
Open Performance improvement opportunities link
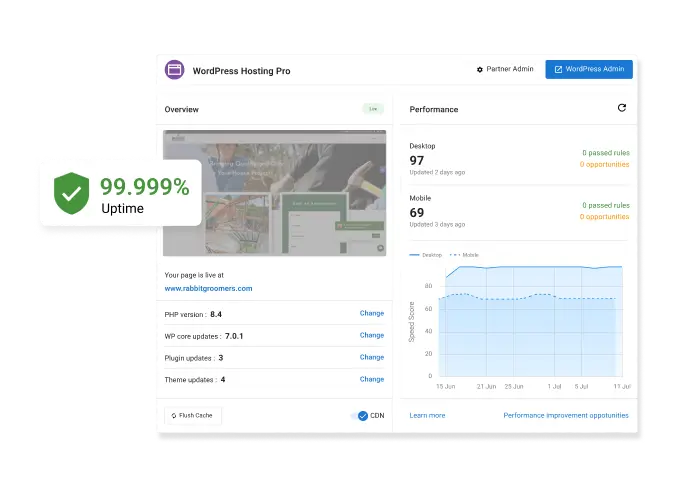(x=566, y=415)
